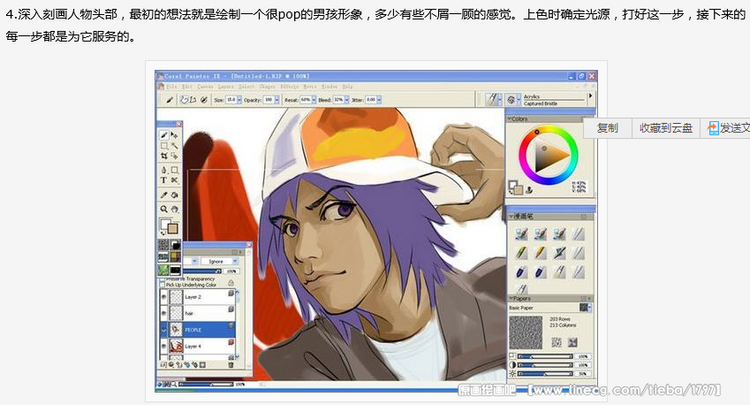Select the Pen shape tool
The image size is (750, 405).
pyautogui.click(x=164, y=170)
